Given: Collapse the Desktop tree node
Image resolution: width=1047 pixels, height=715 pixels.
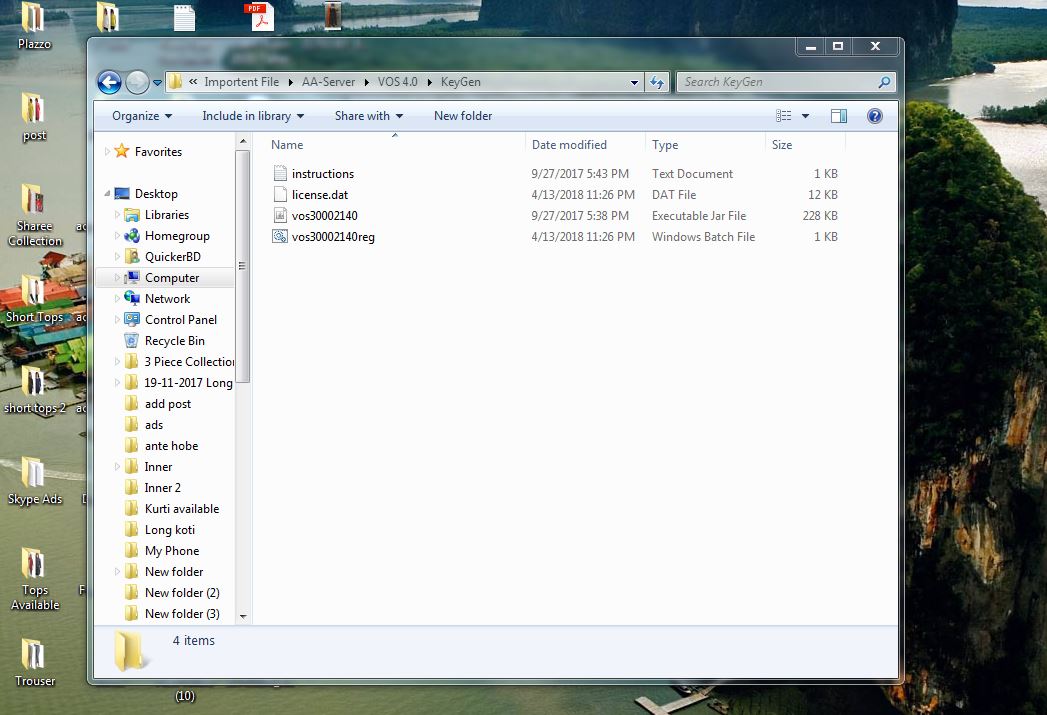Looking at the screenshot, I should pyautogui.click(x=107, y=194).
